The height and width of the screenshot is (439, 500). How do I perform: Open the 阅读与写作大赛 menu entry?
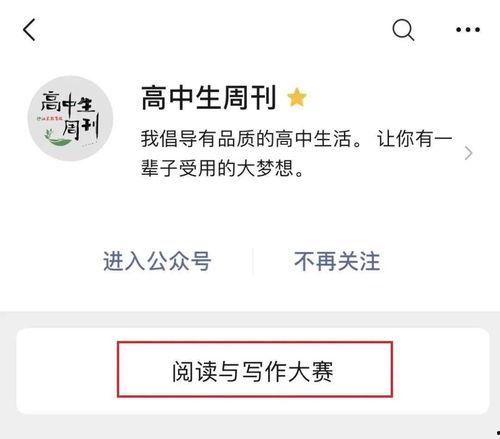[252, 371]
